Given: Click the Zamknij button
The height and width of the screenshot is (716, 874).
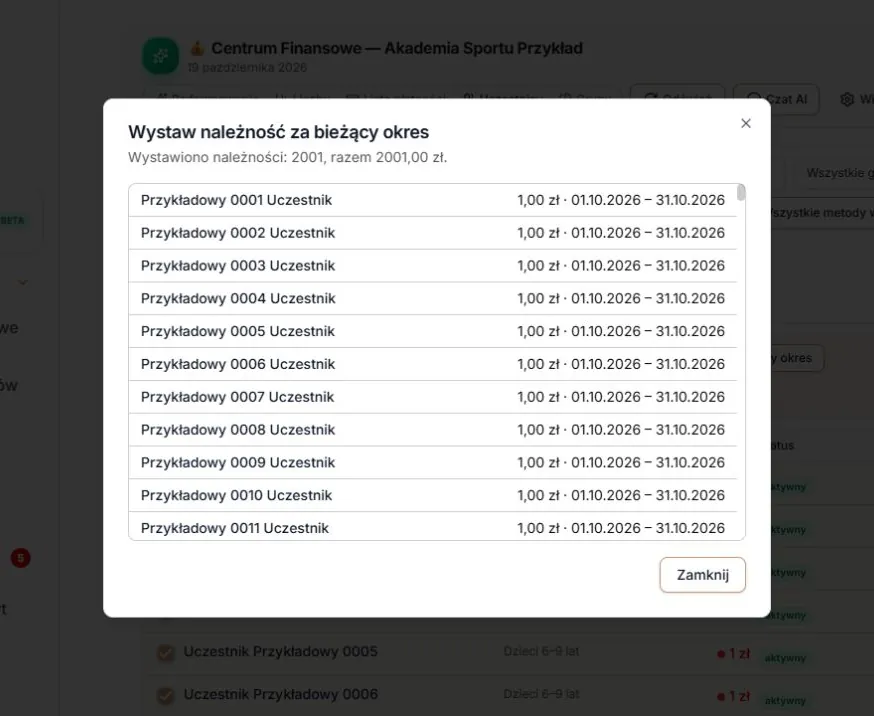Looking at the screenshot, I should [702, 574].
